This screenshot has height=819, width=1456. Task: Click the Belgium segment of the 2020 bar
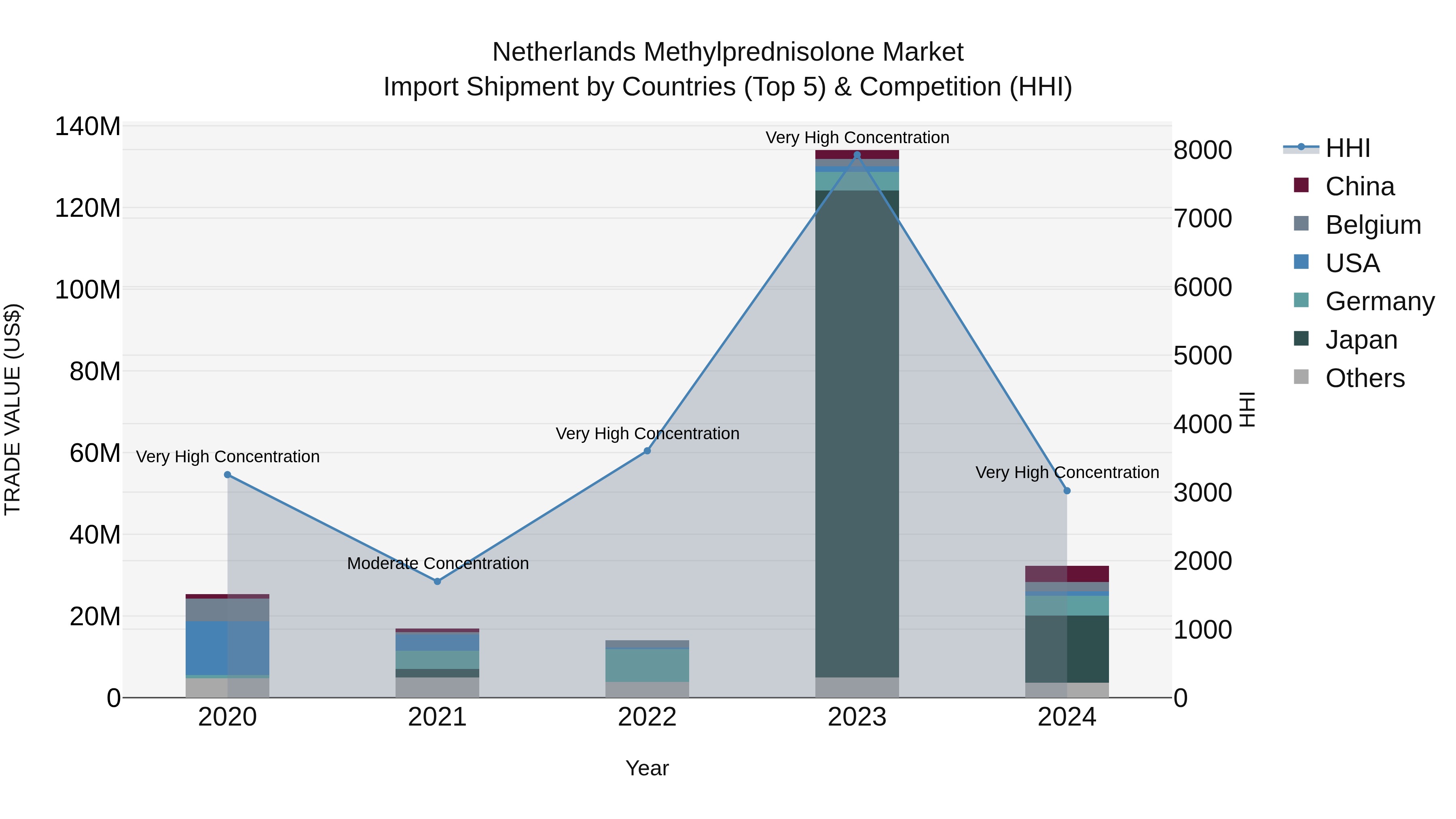tap(227, 610)
